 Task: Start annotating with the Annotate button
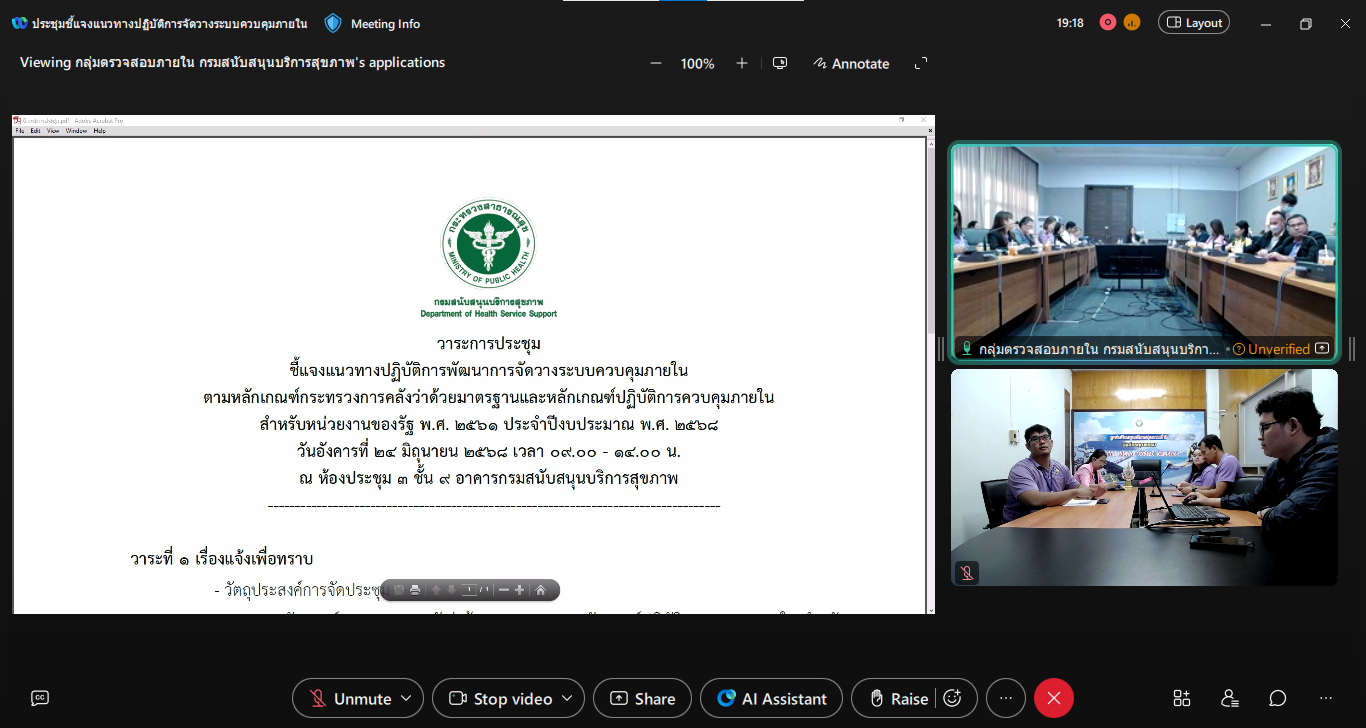[851, 63]
